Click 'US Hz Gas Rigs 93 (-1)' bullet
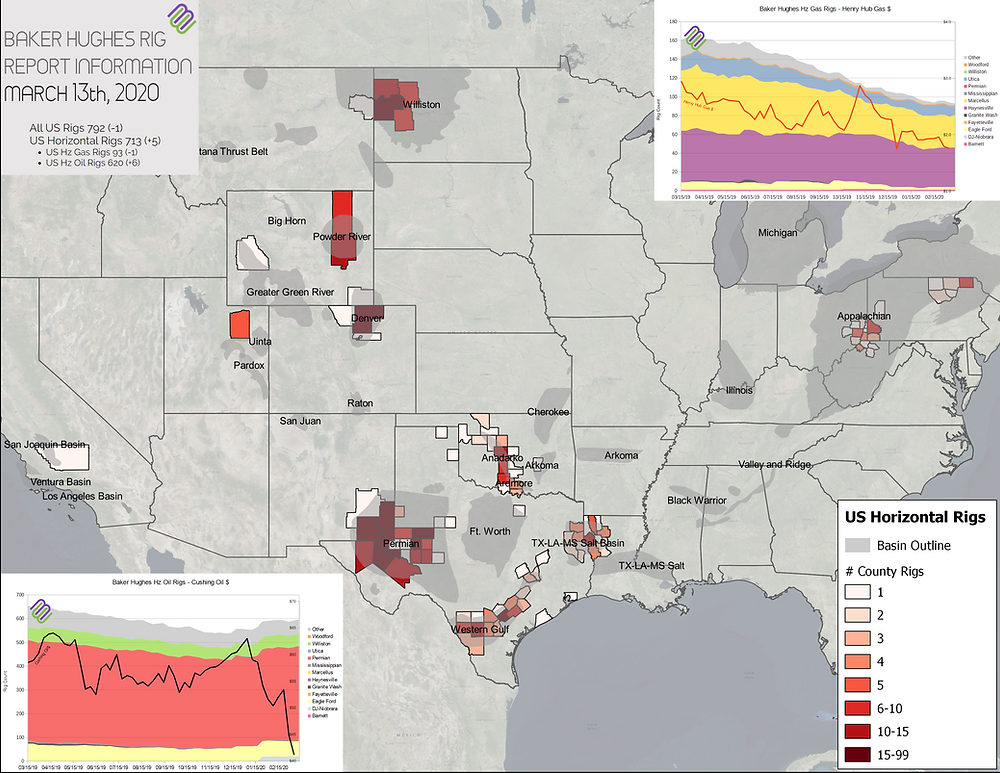This screenshot has height=773, width=1000. coord(92,152)
